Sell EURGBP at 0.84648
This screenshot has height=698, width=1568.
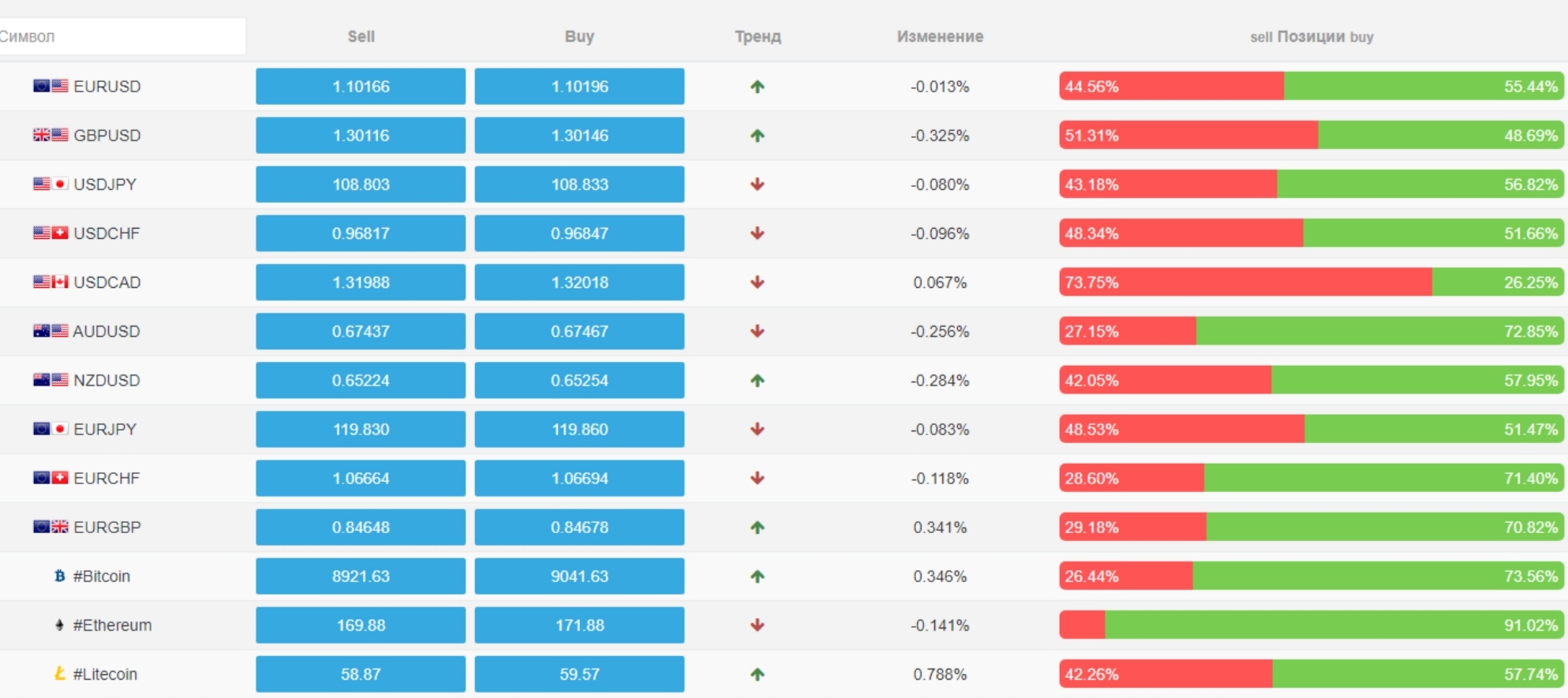tap(361, 526)
